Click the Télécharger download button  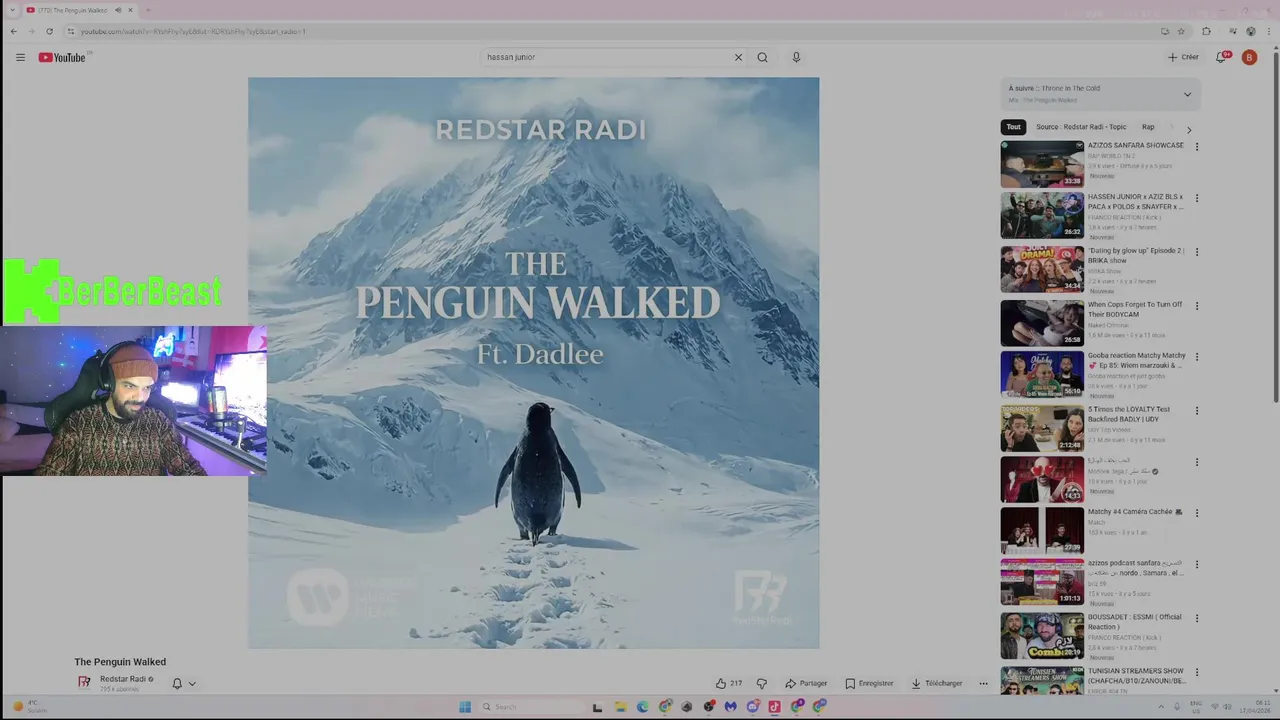937,683
